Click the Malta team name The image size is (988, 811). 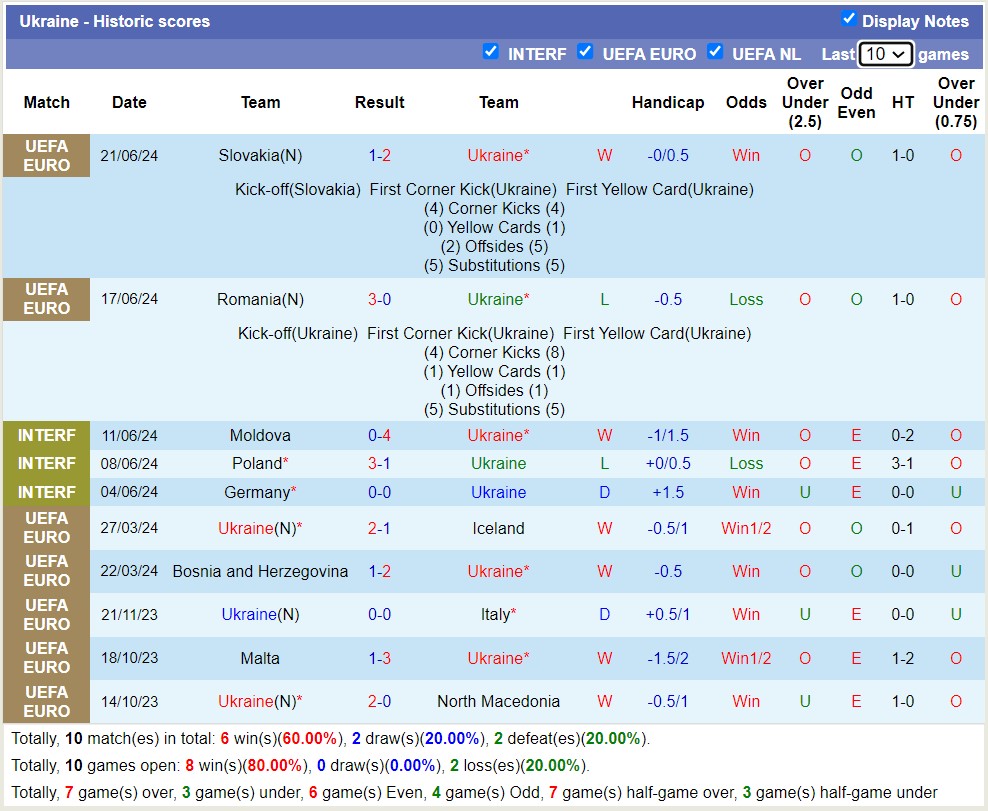point(260,658)
